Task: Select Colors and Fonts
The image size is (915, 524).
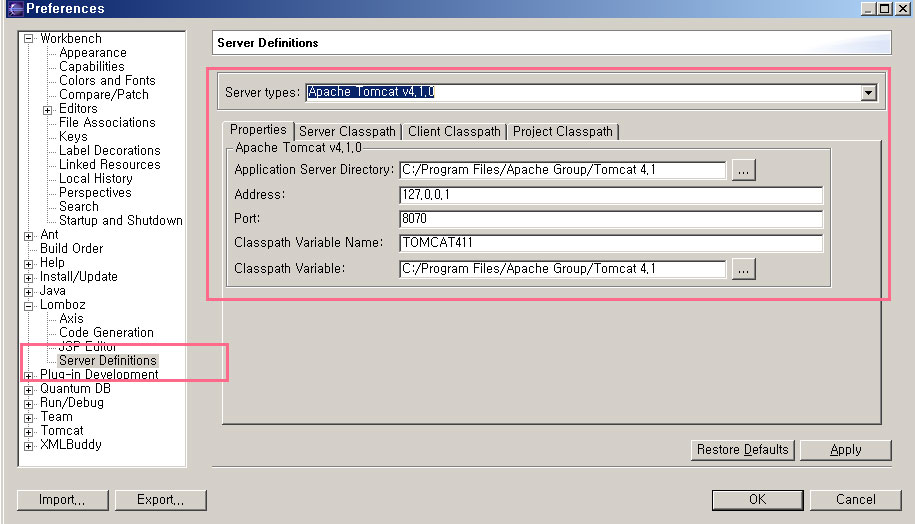Action: tap(107, 81)
